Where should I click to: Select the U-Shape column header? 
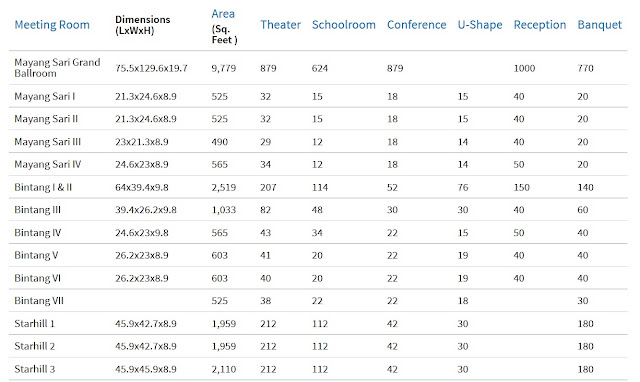coord(480,25)
